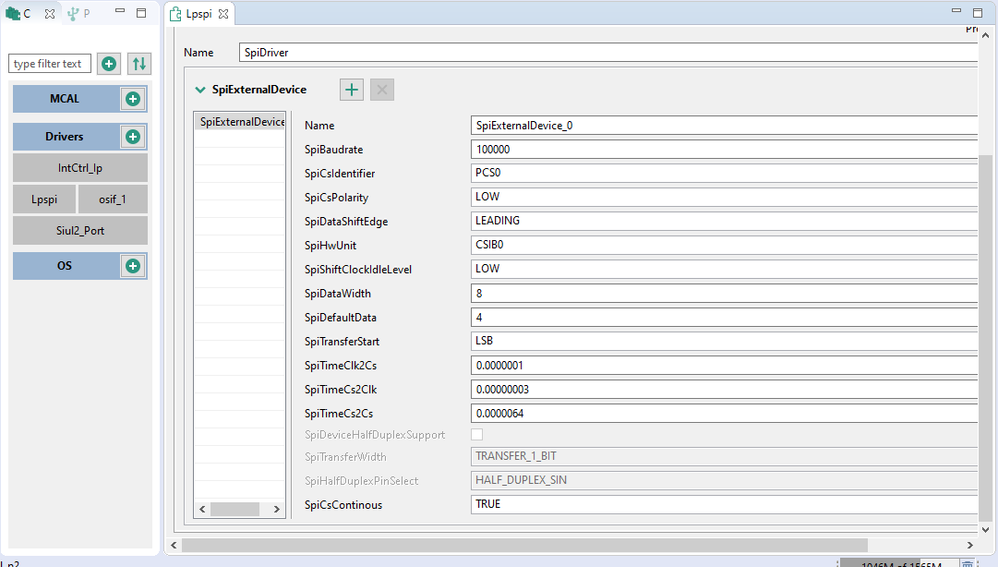Click the SpiTransferStart label
Screen dimensions: 998x567
point(342,342)
